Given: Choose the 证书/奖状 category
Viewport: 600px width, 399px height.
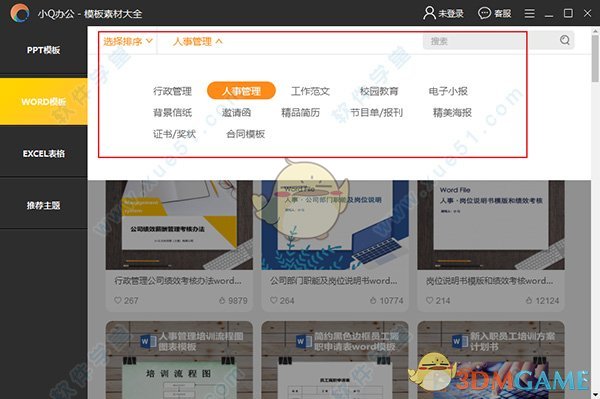Looking at the screenshot, I should (x=174, y=134).
